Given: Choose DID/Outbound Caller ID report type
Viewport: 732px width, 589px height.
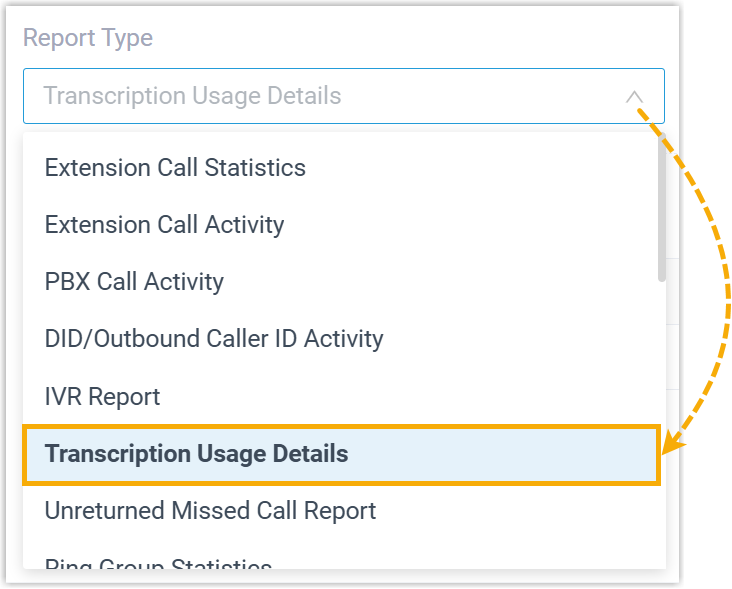Looking at the screenshot, I should click(214, 339).
